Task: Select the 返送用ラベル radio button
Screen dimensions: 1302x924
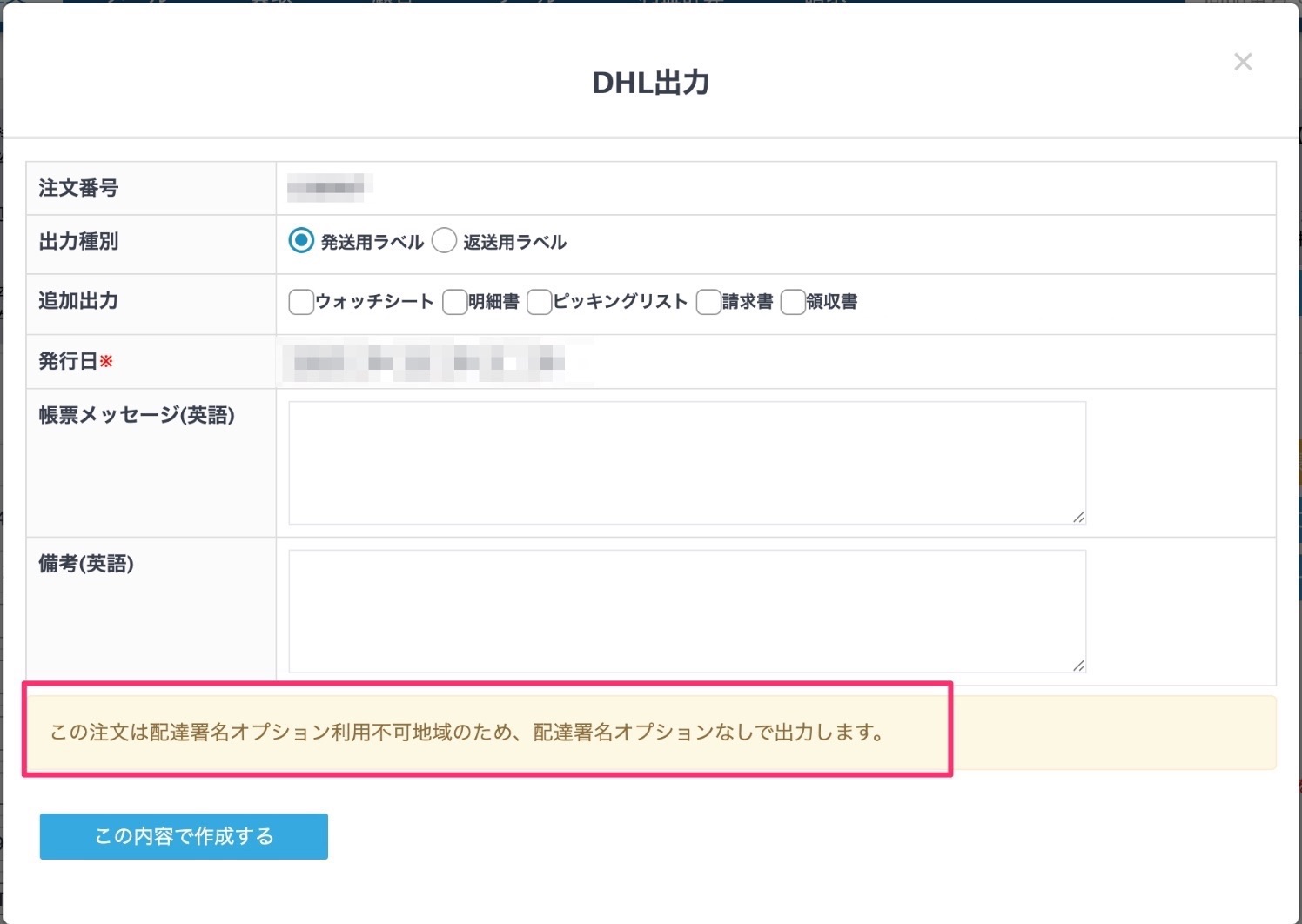Action: pos(444,241)
